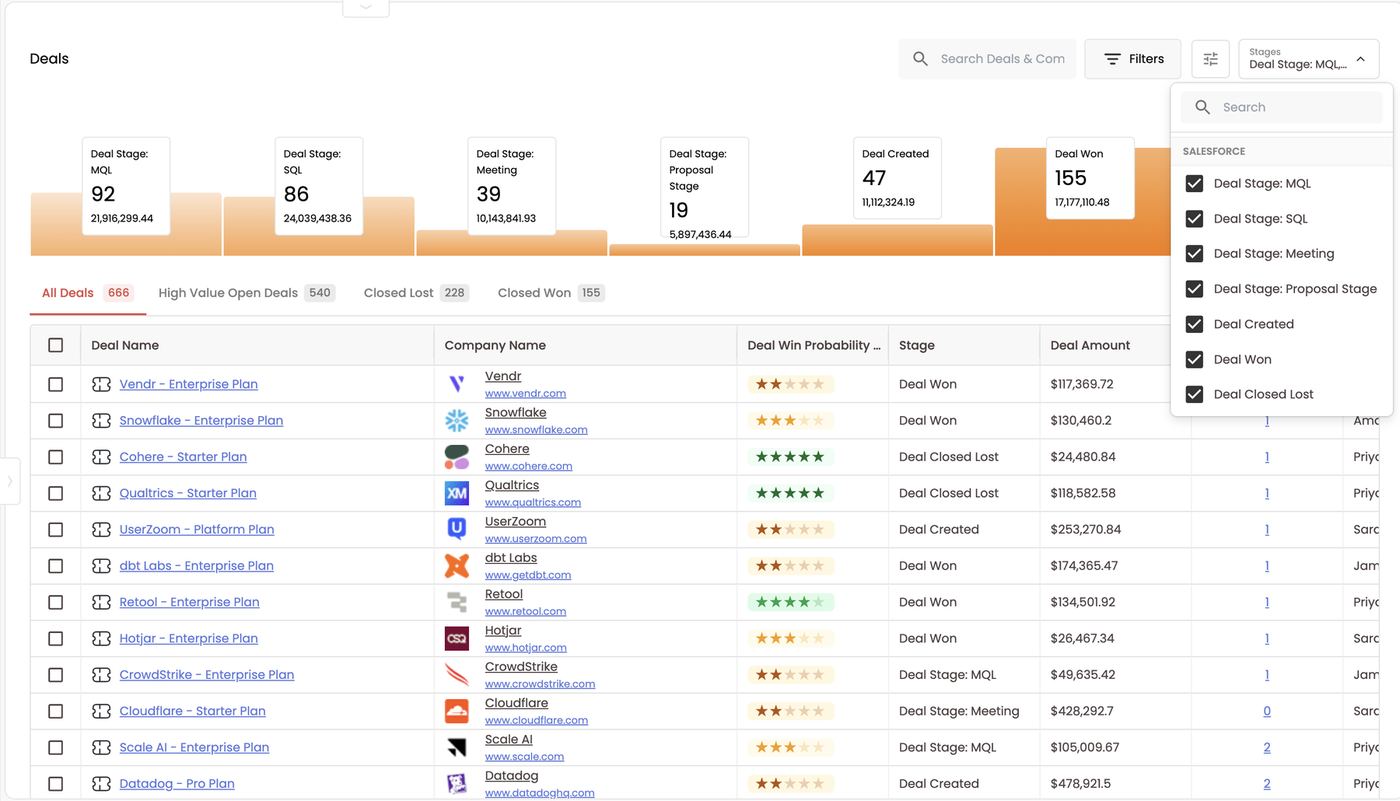Open the Qualtrics company name link
Image resolution: width=1400 pixels, height=801 pixels.
click(x=512, y=485)
